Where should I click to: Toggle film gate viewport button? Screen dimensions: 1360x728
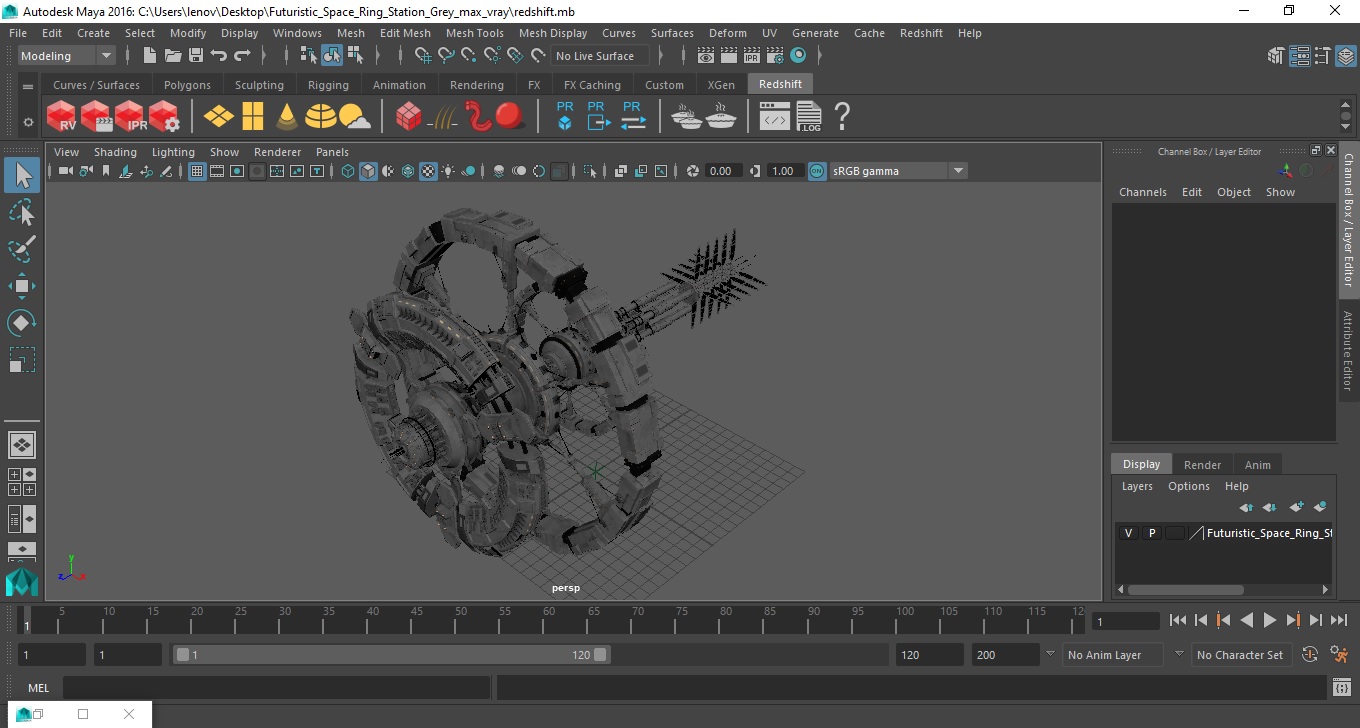(x=217, y=171)
